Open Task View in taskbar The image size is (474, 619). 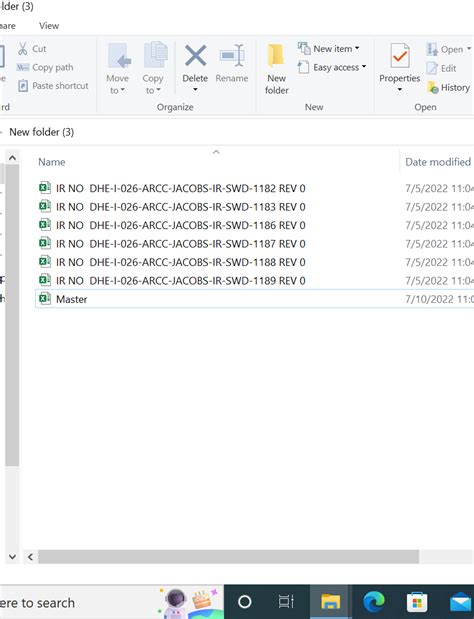(x=286, y=602)
